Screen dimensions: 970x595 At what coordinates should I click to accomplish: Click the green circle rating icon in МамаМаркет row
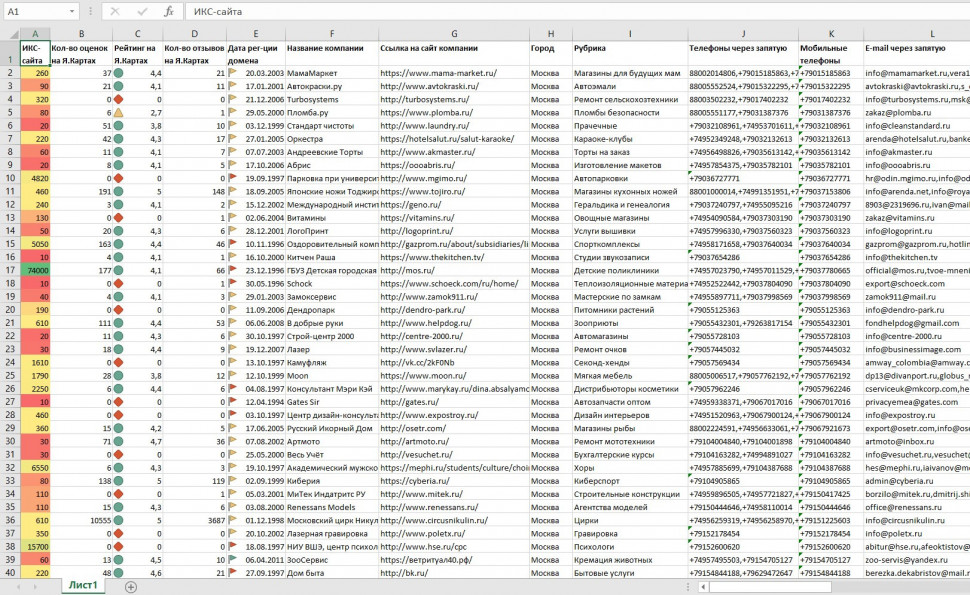pyautogui.click(x=118, y=73)
